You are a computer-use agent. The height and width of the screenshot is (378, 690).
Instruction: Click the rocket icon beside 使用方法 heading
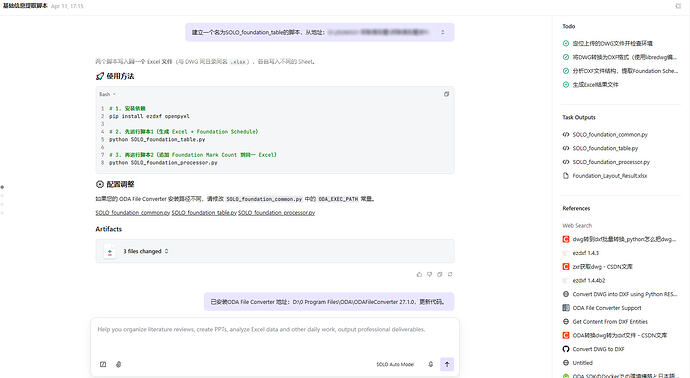[x=100, y=76]
